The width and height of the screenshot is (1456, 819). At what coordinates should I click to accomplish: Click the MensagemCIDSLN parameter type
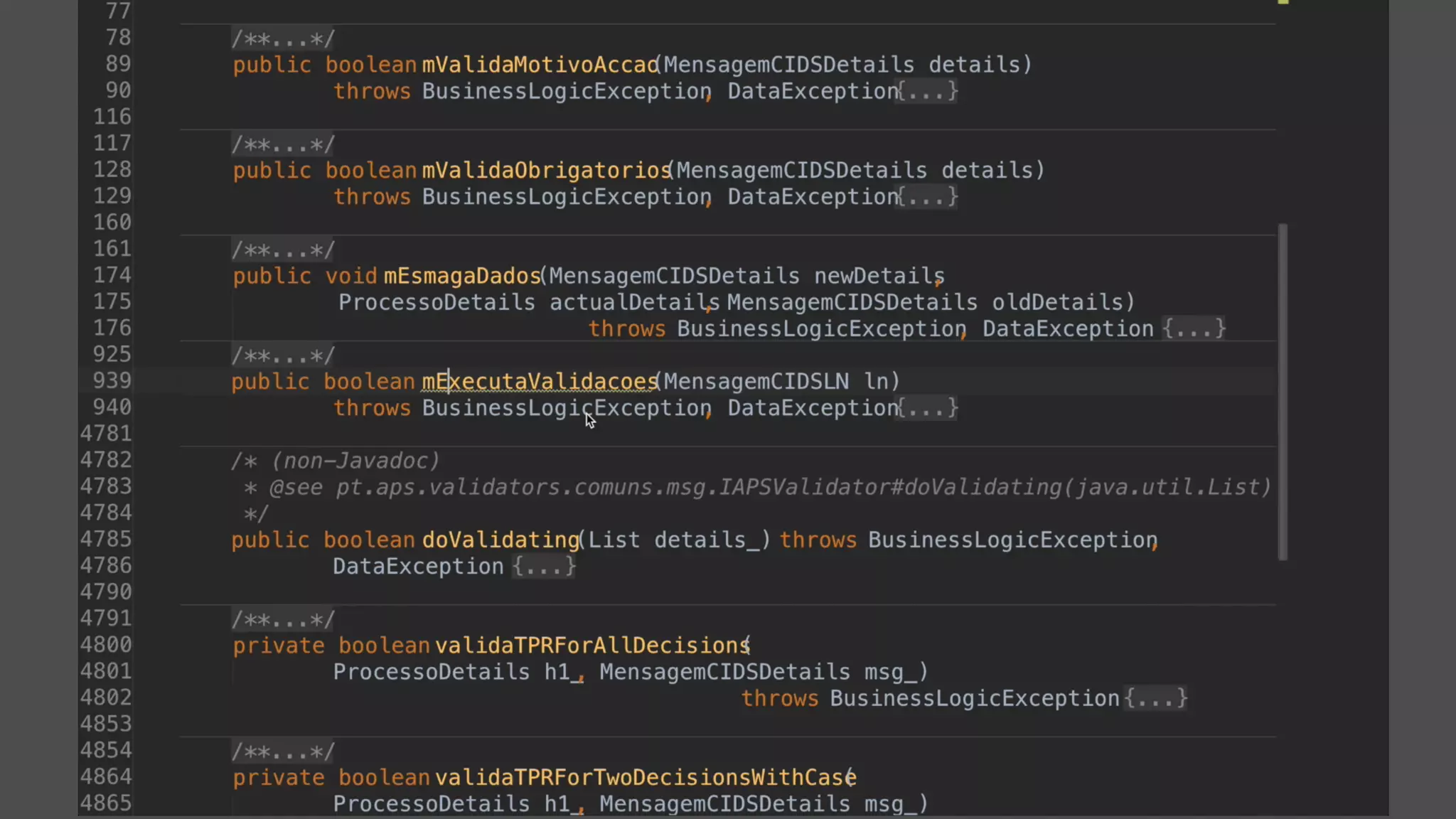tap(756, 381)
